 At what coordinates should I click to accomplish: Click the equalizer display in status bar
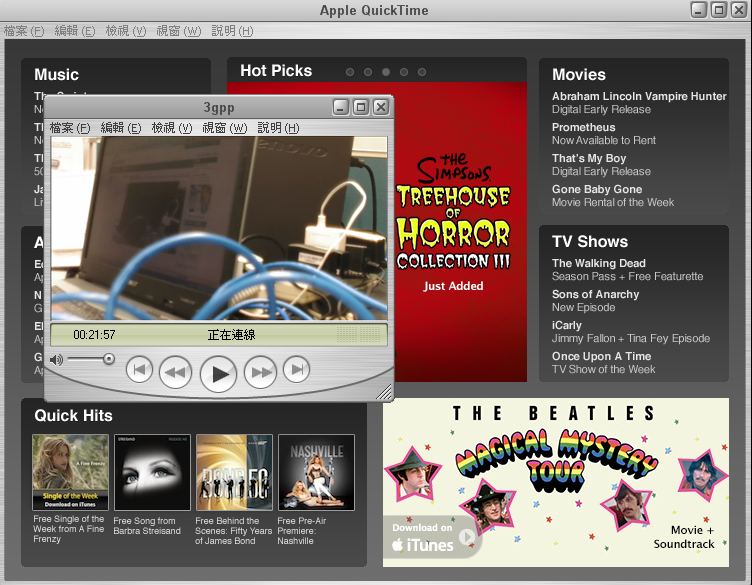pos(359,334)
